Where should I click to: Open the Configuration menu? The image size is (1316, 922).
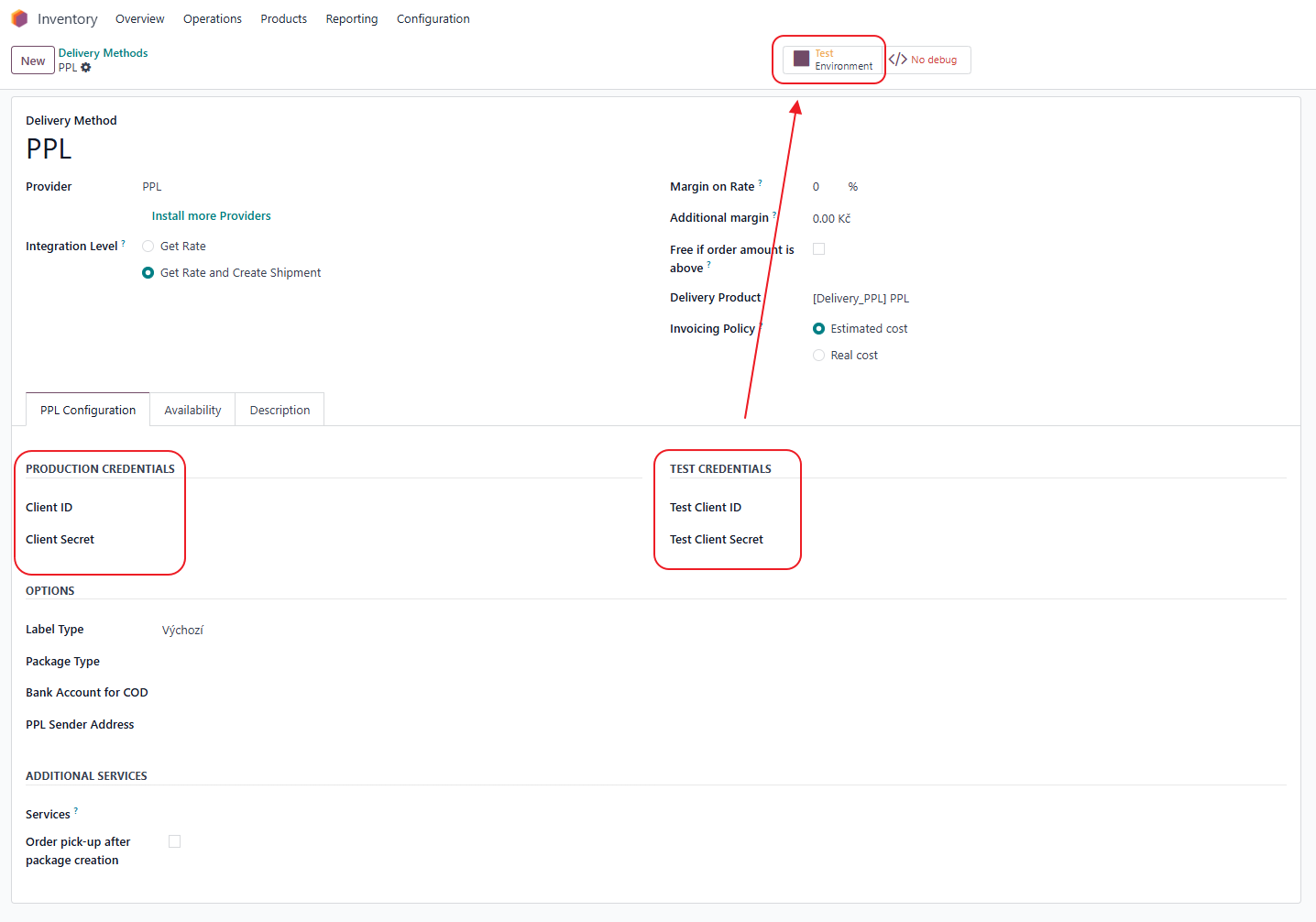(433, 18)
